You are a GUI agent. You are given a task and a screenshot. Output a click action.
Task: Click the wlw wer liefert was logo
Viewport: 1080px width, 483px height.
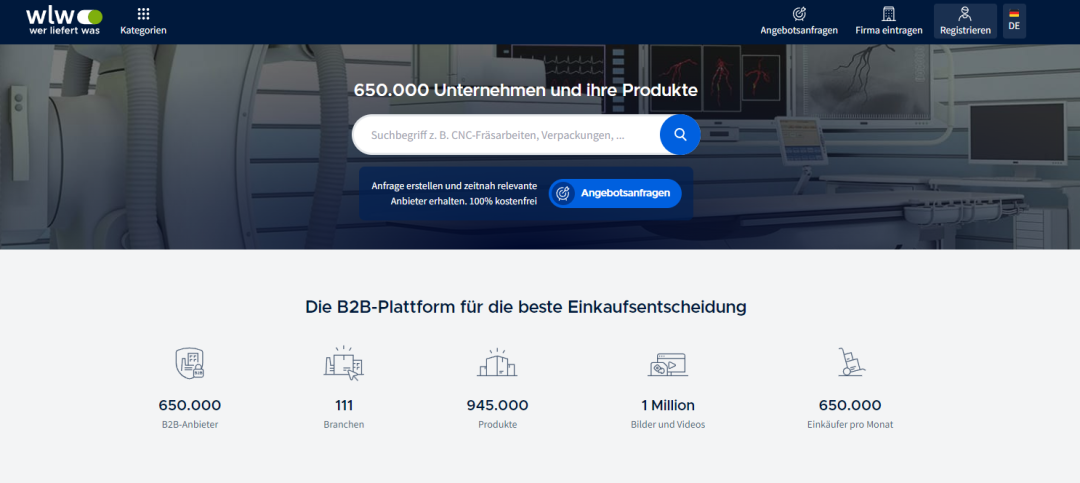[x=64, y=21]
